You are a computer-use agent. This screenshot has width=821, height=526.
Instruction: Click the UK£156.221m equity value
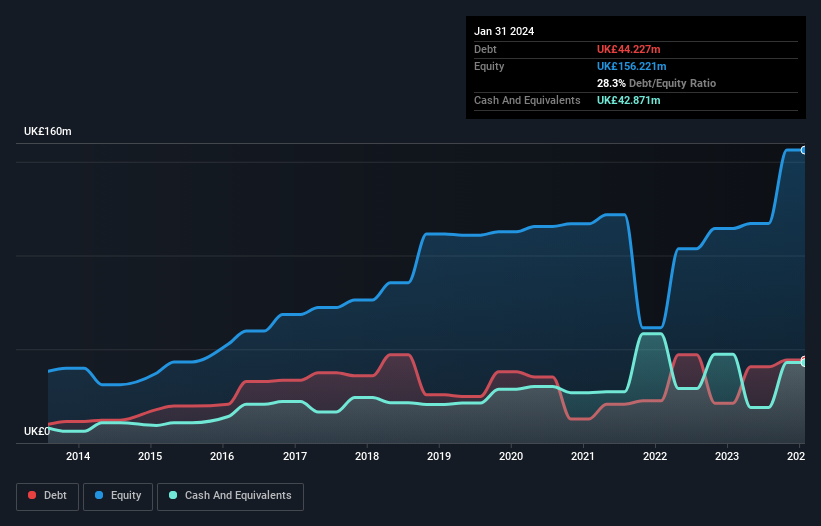coord(631,66)
